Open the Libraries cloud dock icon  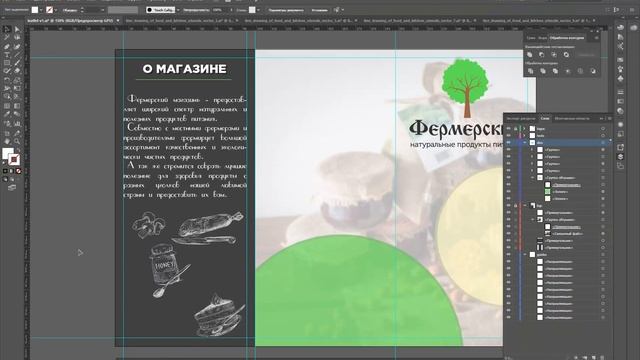pyautogui.click(x=634, y=28)
